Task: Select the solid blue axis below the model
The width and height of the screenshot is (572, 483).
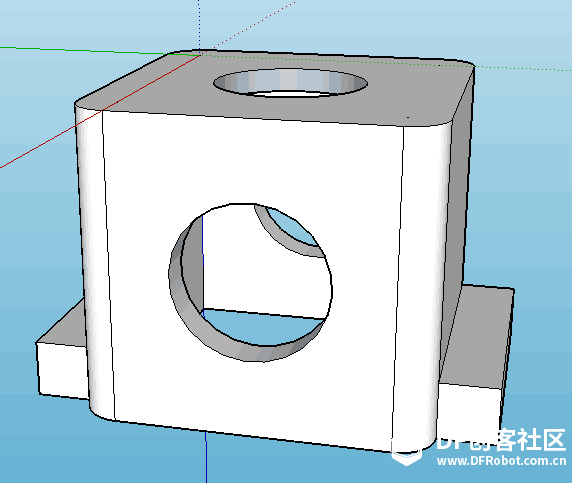Action: tap(206, 457)
